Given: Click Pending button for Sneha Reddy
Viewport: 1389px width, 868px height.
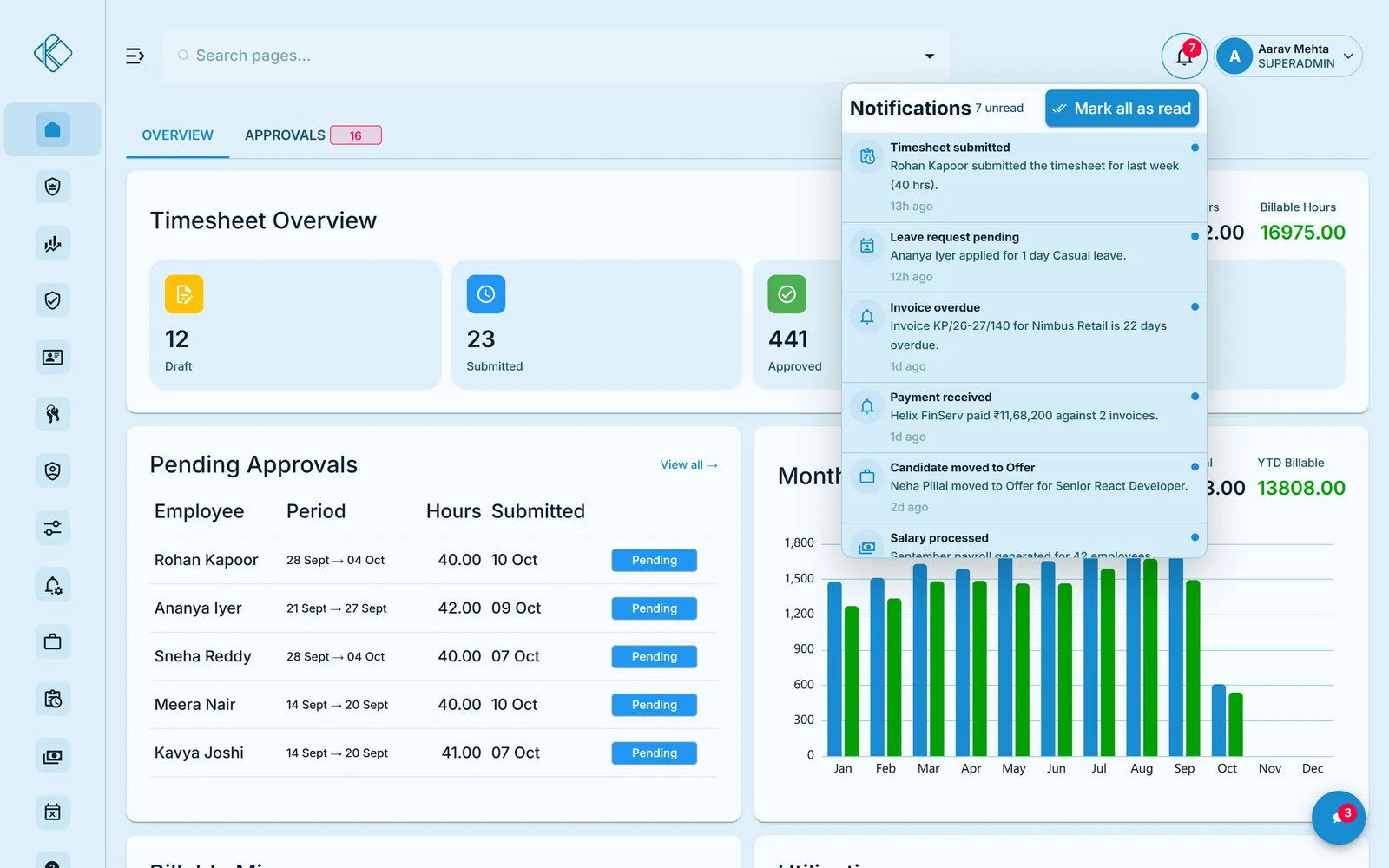Looking at the screenshot, I should click(x=655, y=657).
